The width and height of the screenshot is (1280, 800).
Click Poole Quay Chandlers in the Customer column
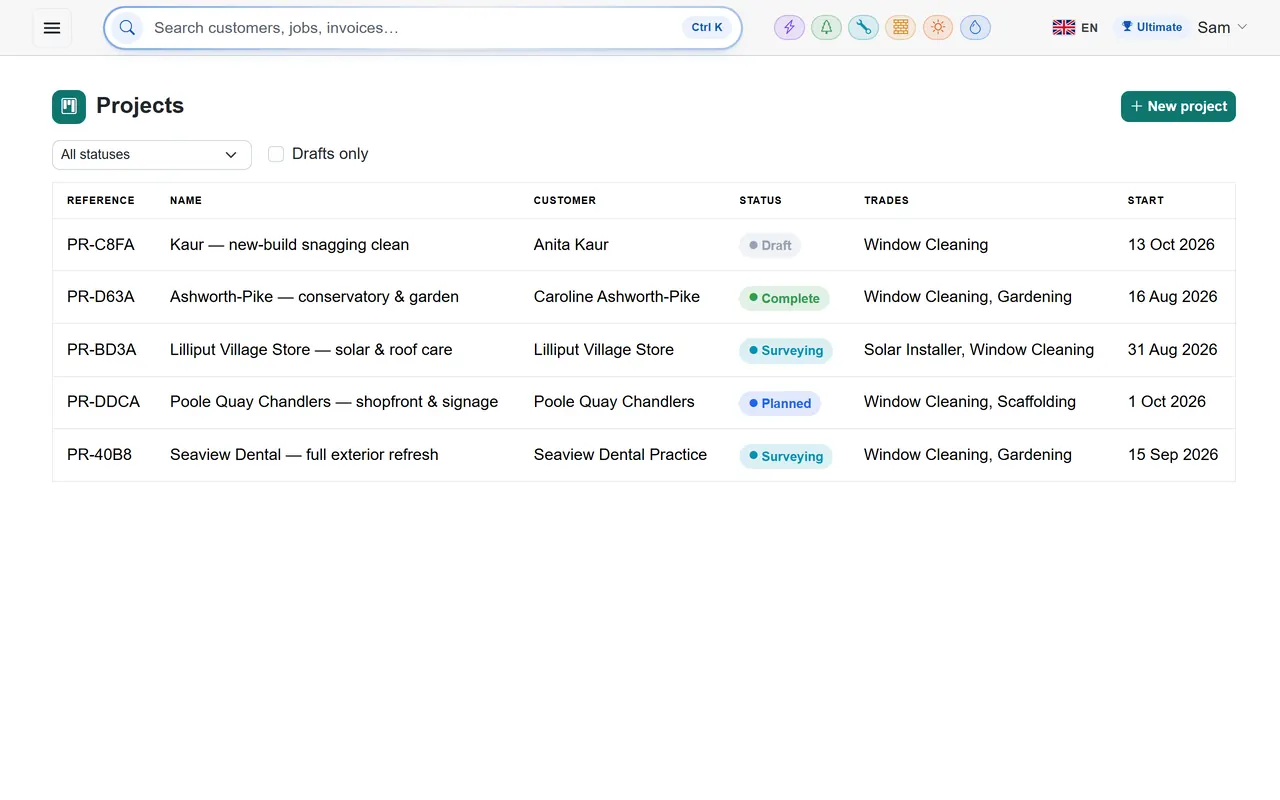coord(614,402)
